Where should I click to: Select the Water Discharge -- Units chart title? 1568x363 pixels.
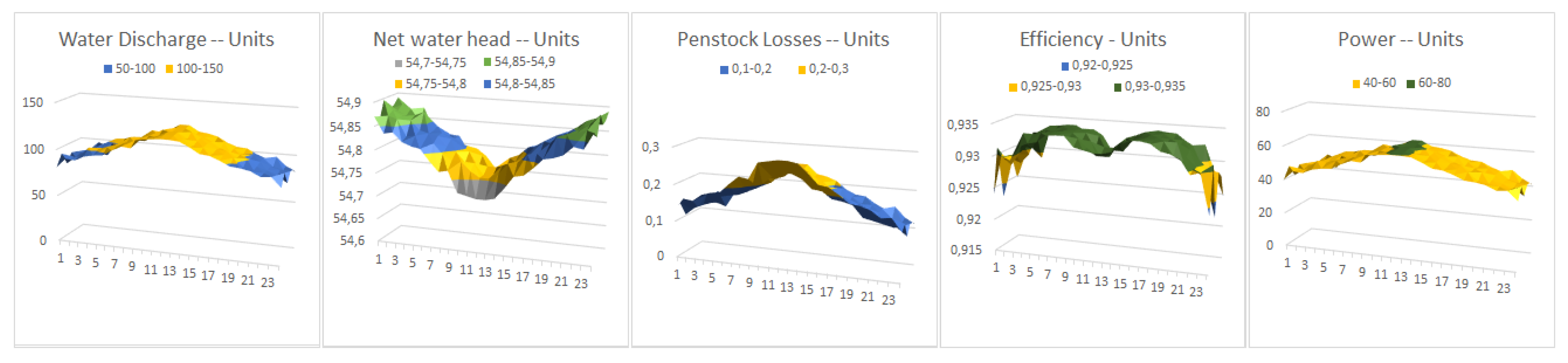click(166, 40)
